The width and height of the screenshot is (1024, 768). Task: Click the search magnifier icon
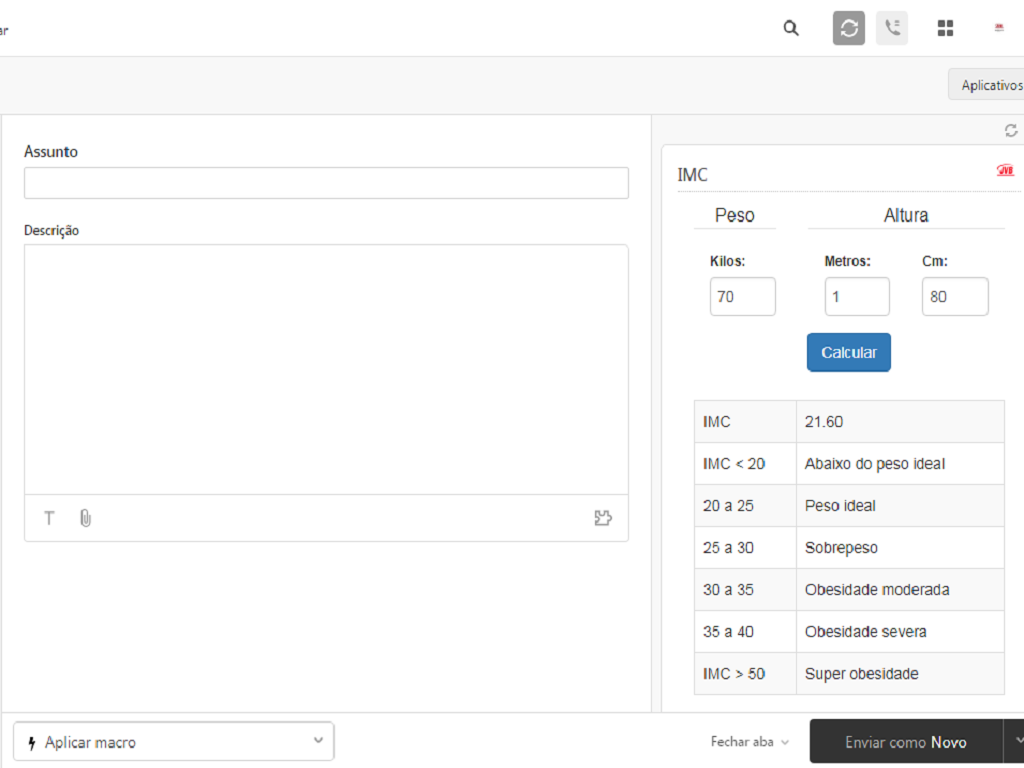tap(791, 28)
